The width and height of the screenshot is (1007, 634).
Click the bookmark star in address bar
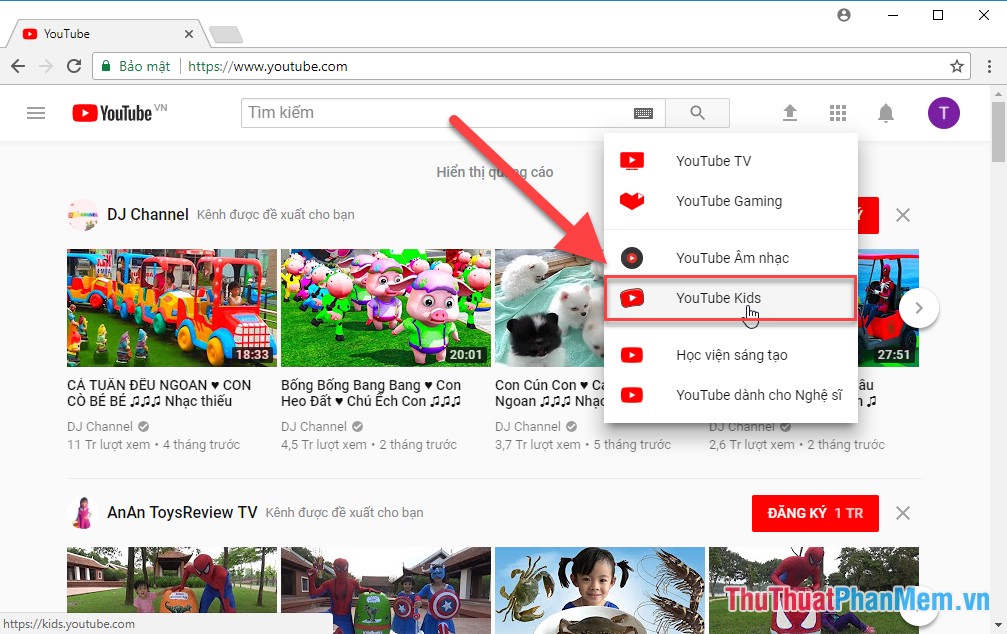tap(958, 65)
